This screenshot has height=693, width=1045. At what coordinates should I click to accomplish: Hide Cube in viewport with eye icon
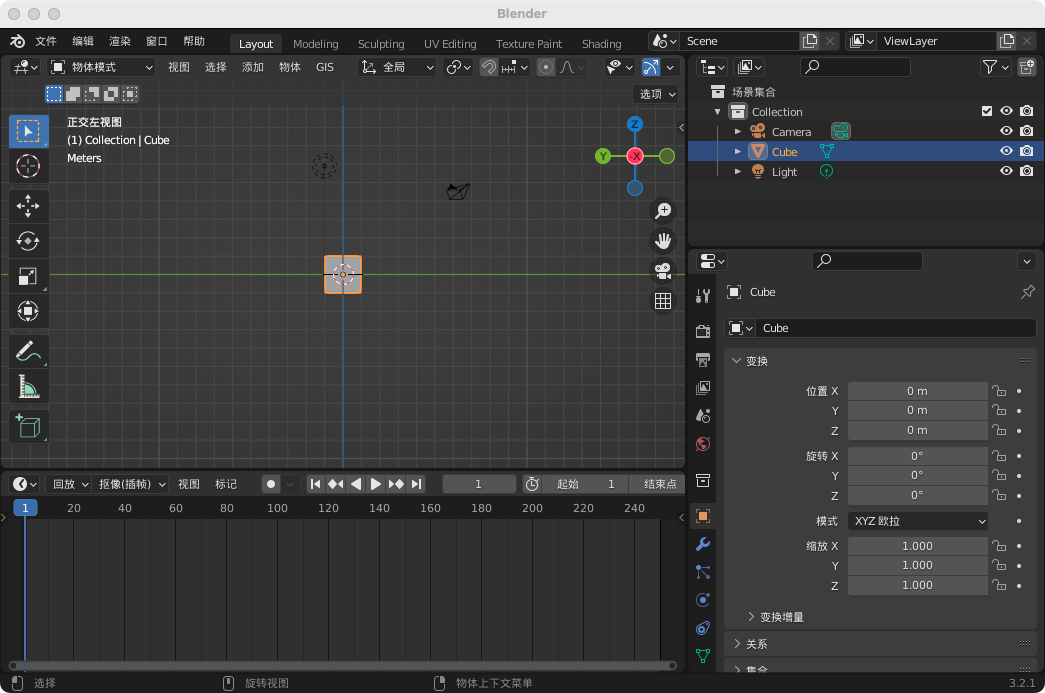[x=1006, y=151]
